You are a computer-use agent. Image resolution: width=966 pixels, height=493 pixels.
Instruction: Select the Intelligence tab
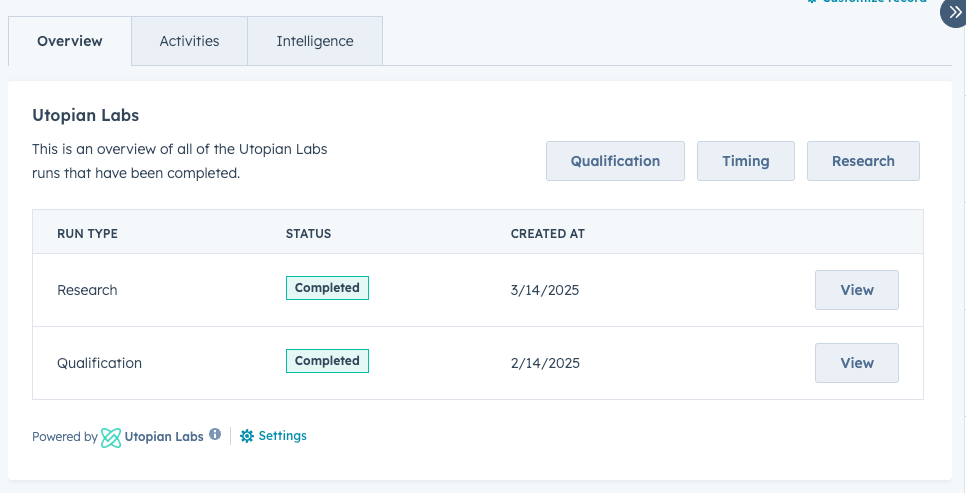click(x=315, y=42)
